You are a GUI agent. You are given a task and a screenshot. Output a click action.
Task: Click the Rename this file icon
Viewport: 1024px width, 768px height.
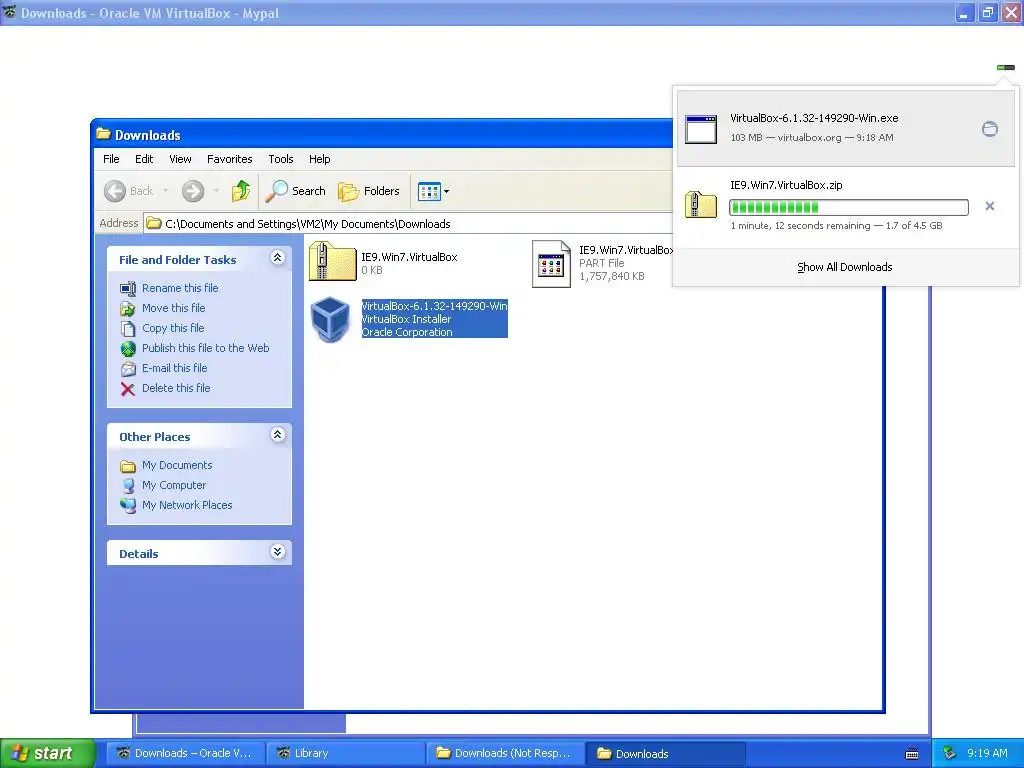coord(128,289)
